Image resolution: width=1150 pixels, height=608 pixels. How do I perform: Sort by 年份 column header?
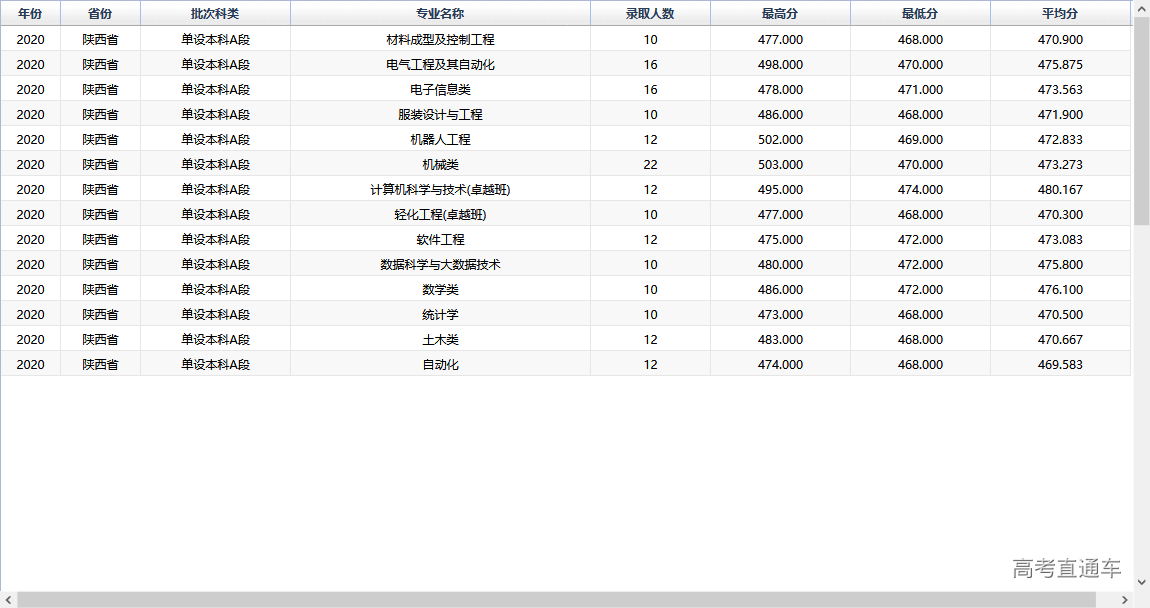(30, 13)
